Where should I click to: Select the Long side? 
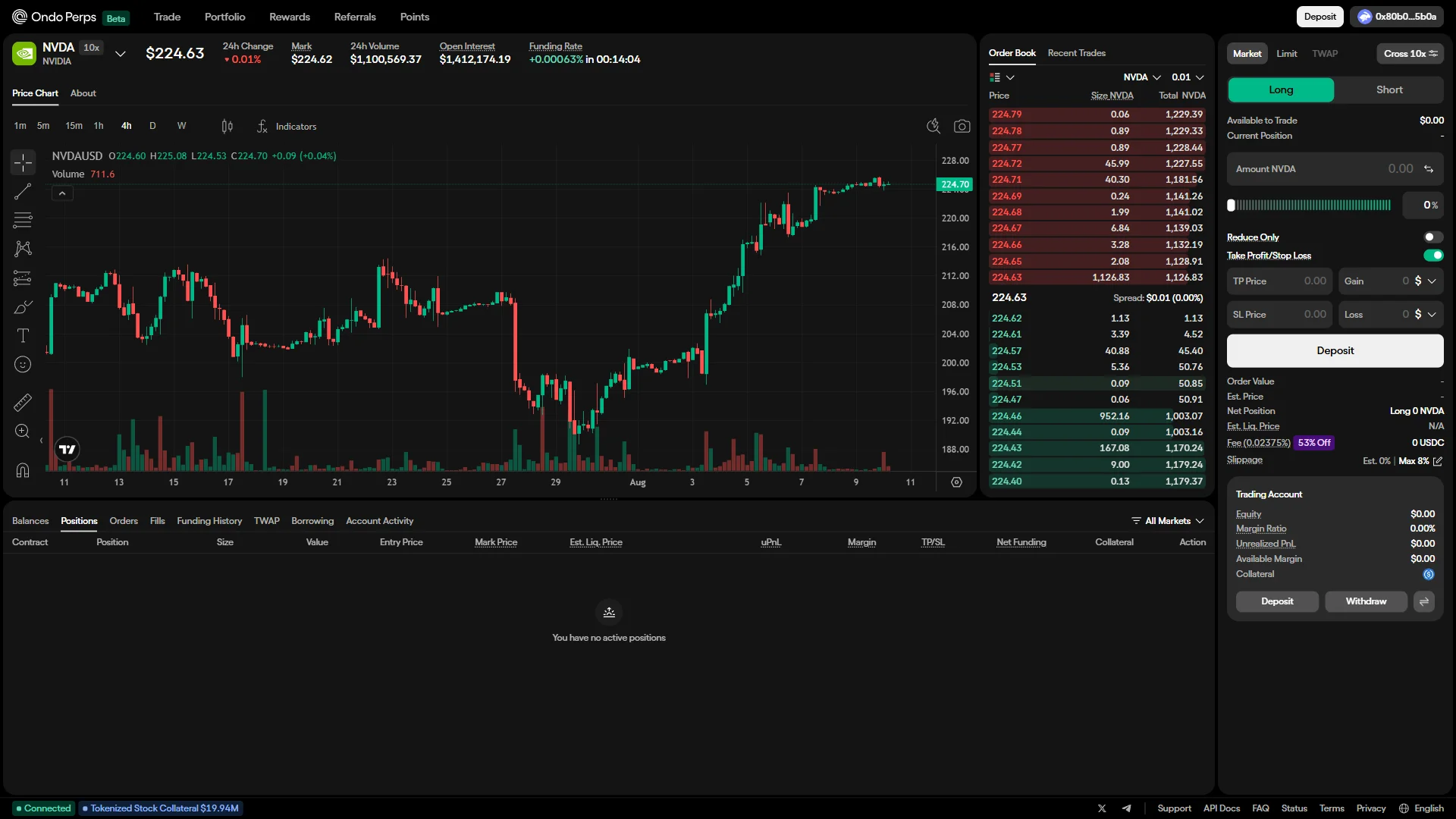coord(1281,89)
